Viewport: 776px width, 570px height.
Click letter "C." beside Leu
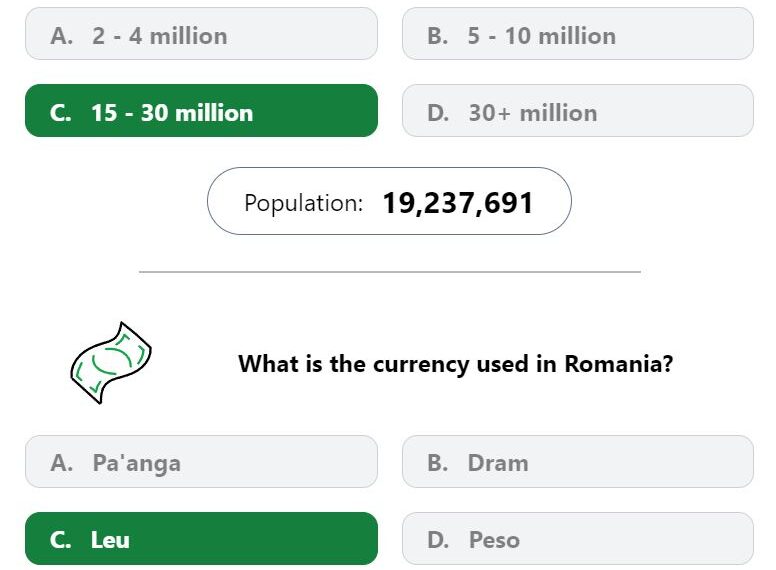pos(60,540)
